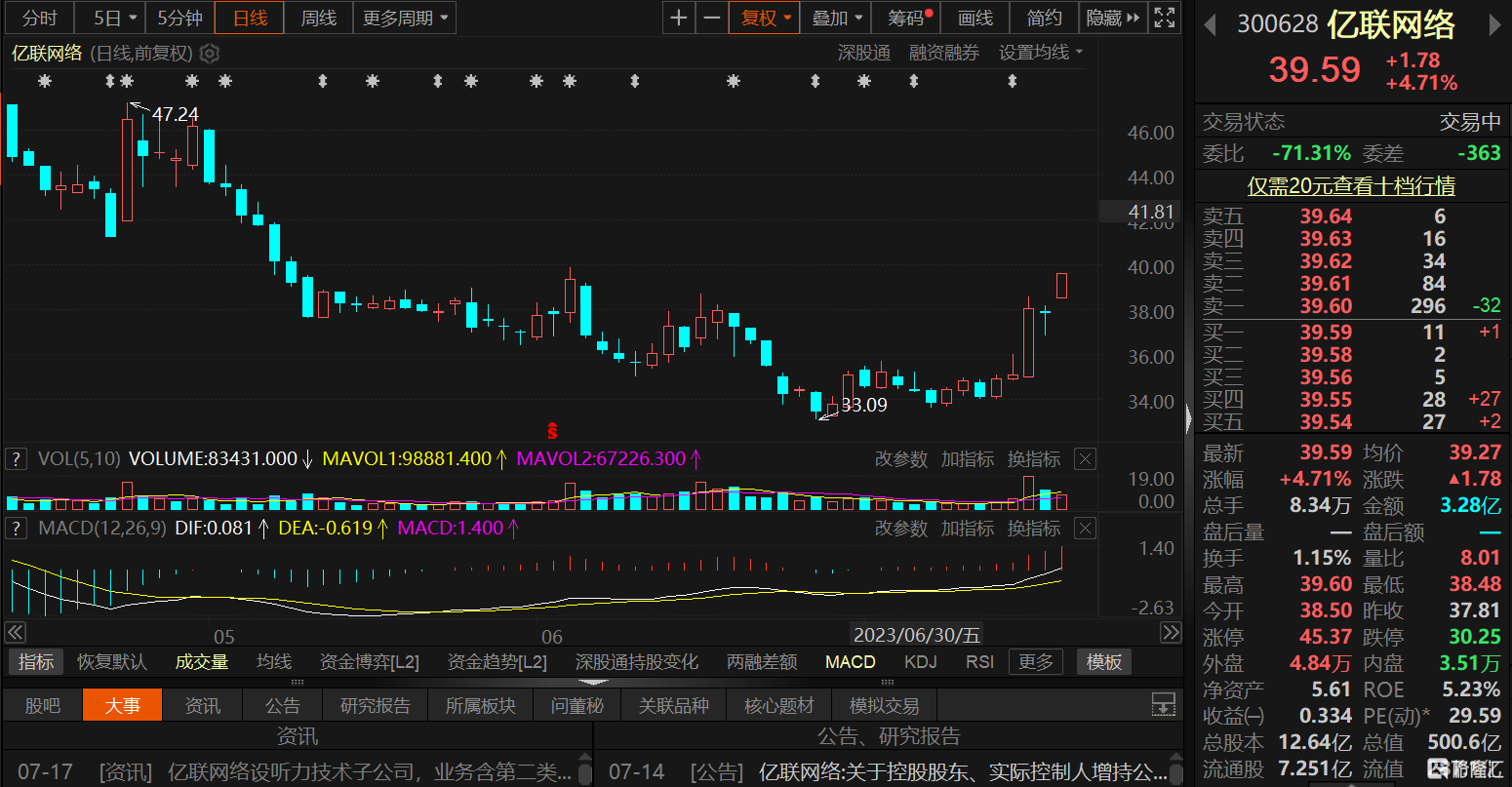Click sell-one price 39.60 in order book
This screenshot has height=787, width=1512.
pos(1326,306)
